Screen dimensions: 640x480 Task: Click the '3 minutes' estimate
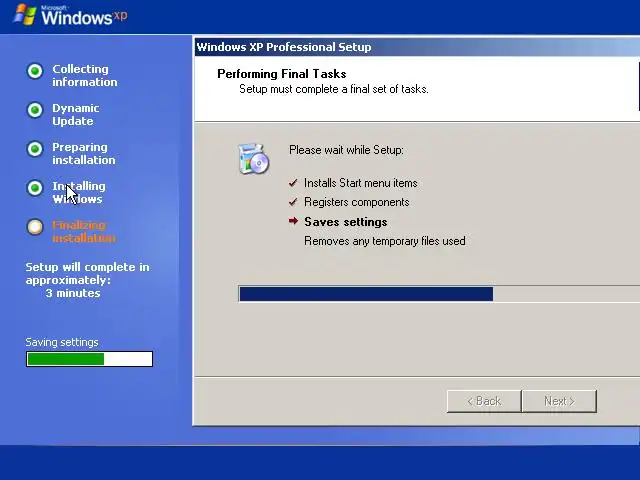point(73,293)
